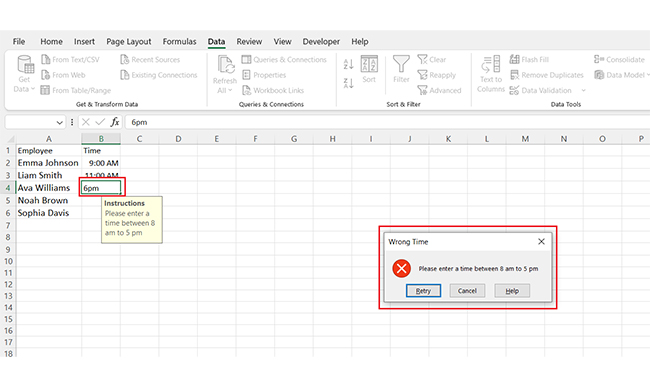The height and width of the screenshot is (387, 650).
Task: Click Cancel in Wrong Time dialog
Action: [x=467, y=291]
